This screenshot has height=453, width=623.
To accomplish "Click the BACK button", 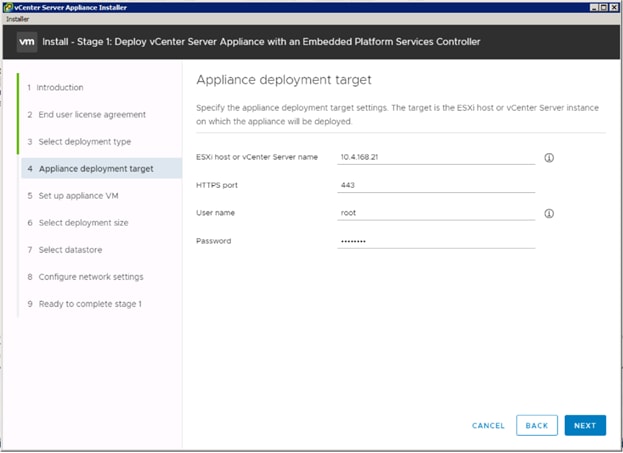I will tap(537, 425).
